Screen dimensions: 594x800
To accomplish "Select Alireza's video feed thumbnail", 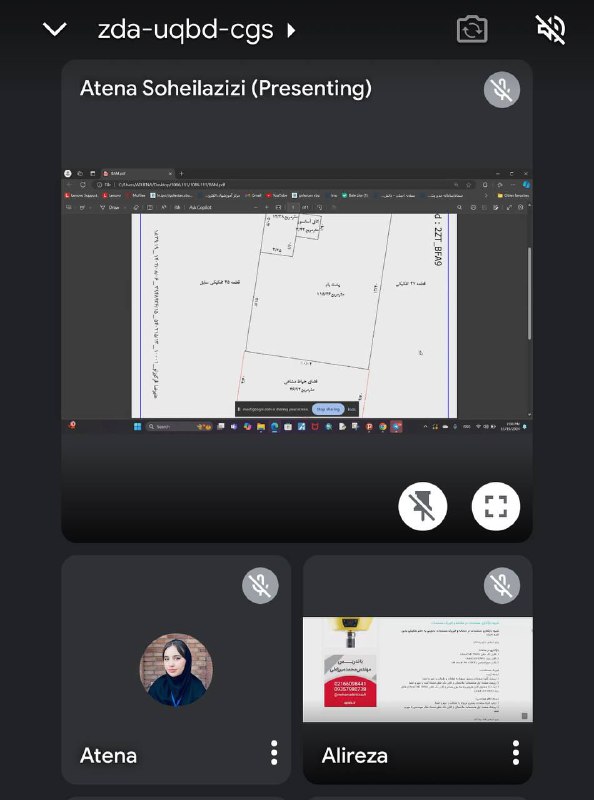I will pos(417,669).
